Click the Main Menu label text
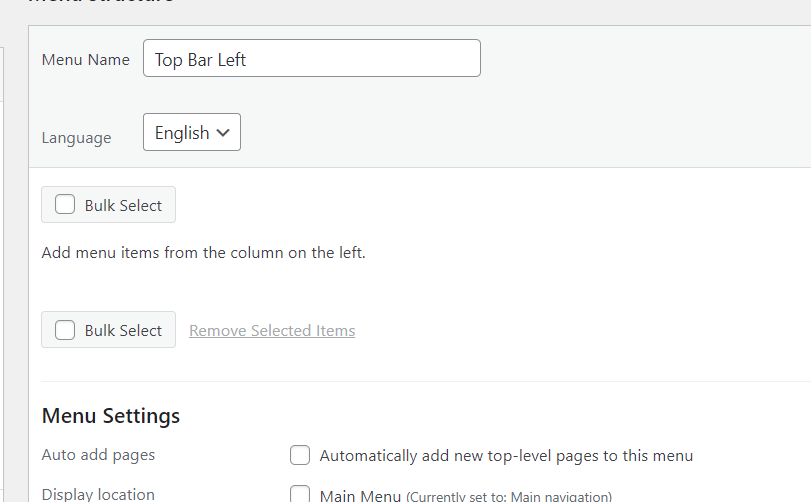 pos(360,495)
